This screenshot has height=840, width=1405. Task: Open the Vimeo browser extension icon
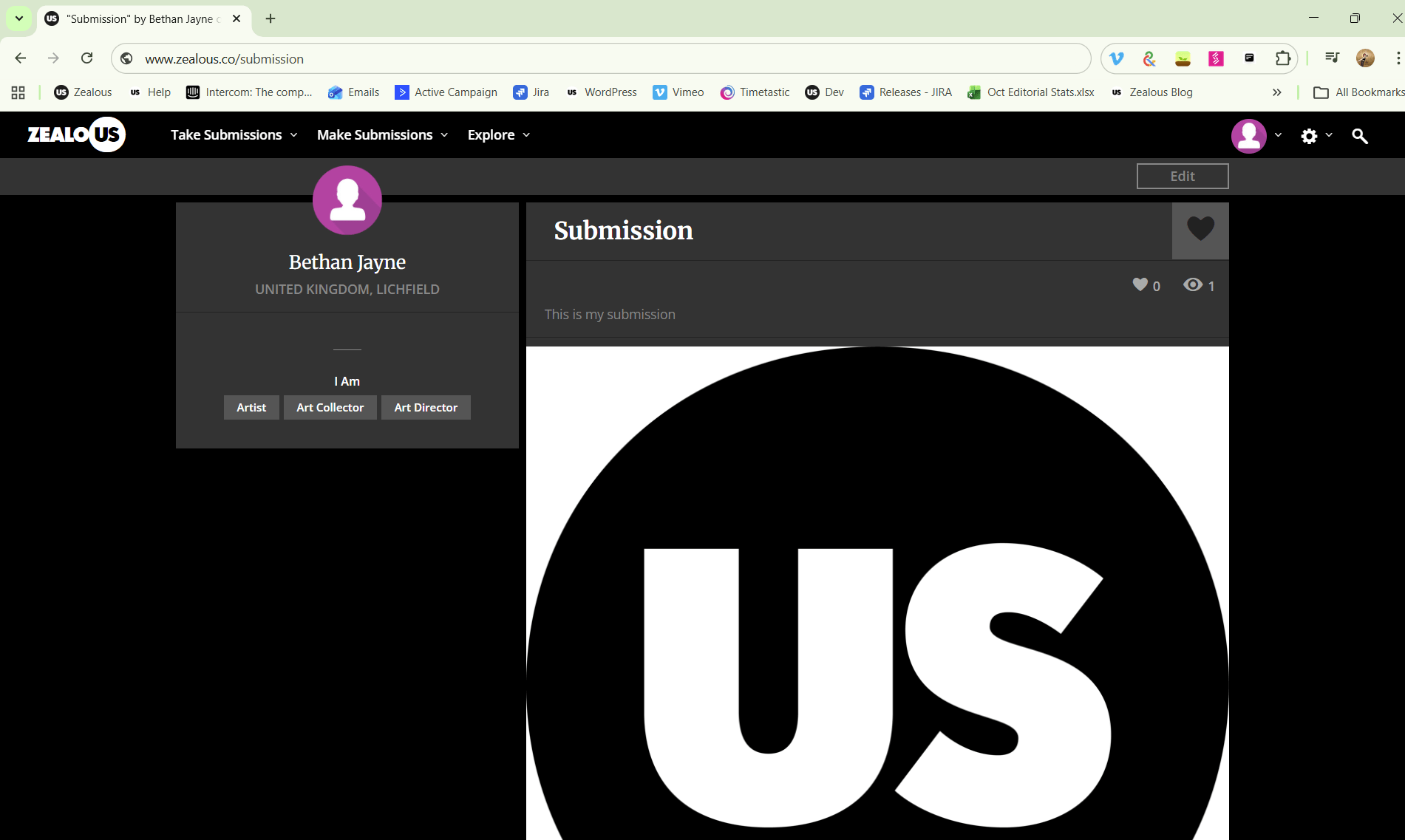[x=1117, y=58]
